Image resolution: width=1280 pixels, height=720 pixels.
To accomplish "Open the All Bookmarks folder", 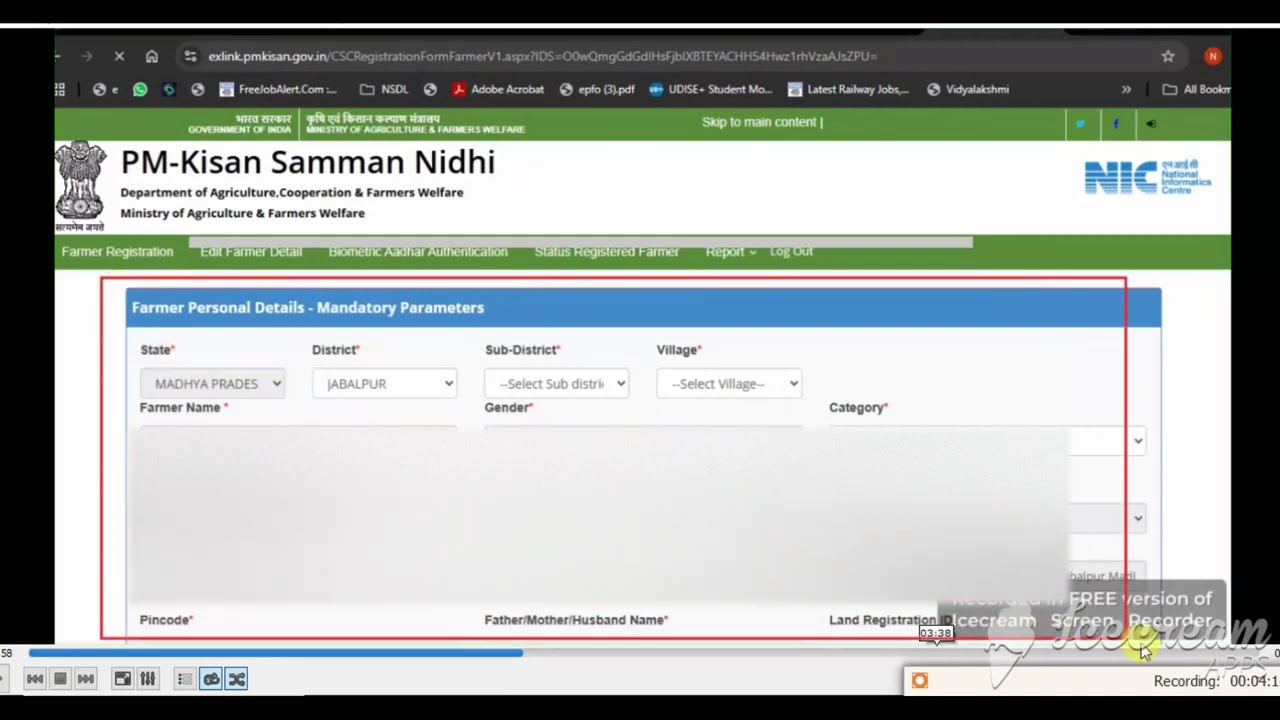I will click(x=1196, y=89).
